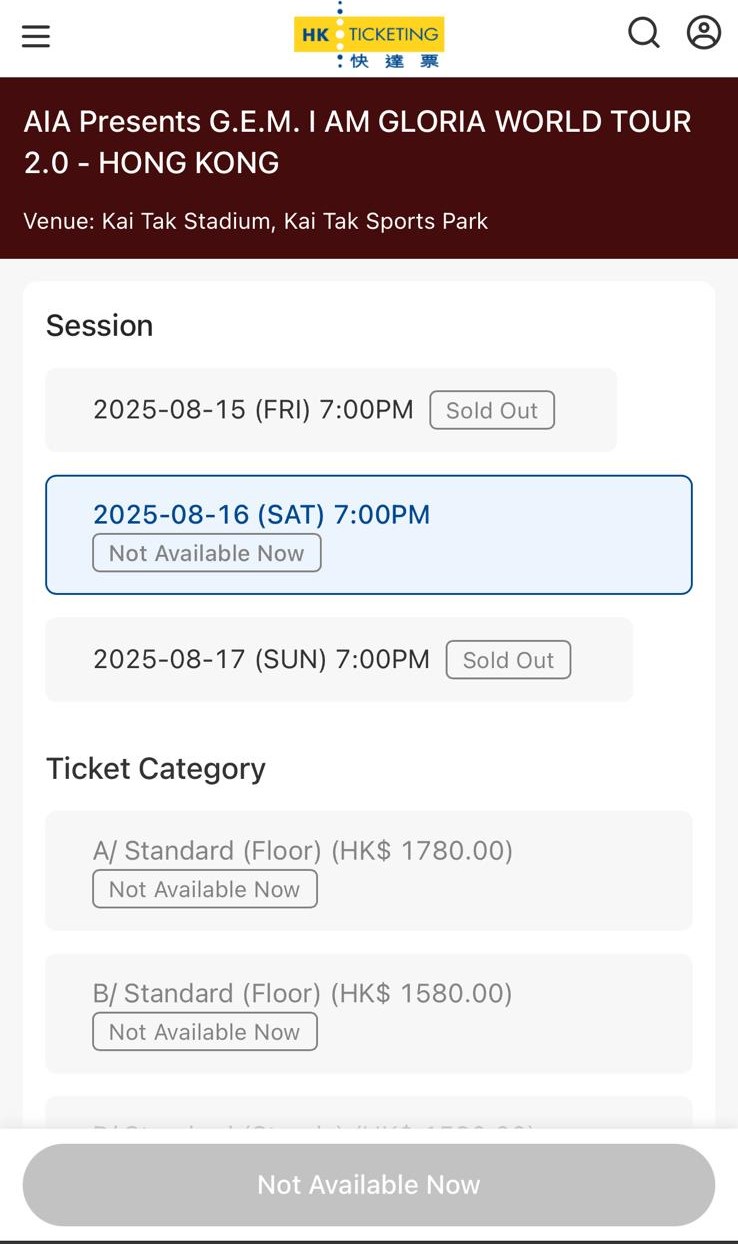Screen dimensions: 738x1244
Task: Open the search magnifier icon
Action: tap(644, 34)
